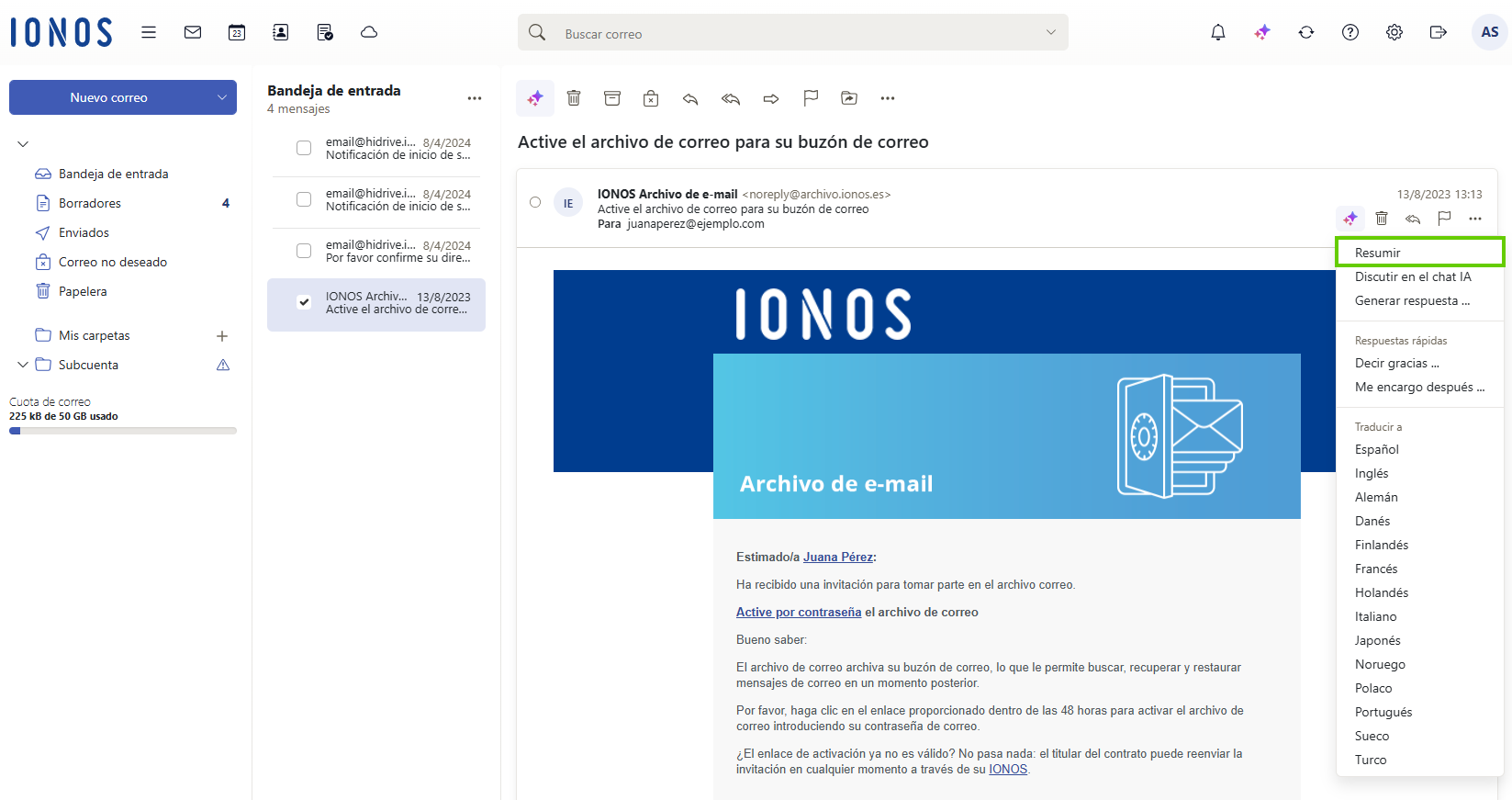1512x800 pixels.
Task: Choose quick reply Me encargo después
Action: [x=1419, y=387]
